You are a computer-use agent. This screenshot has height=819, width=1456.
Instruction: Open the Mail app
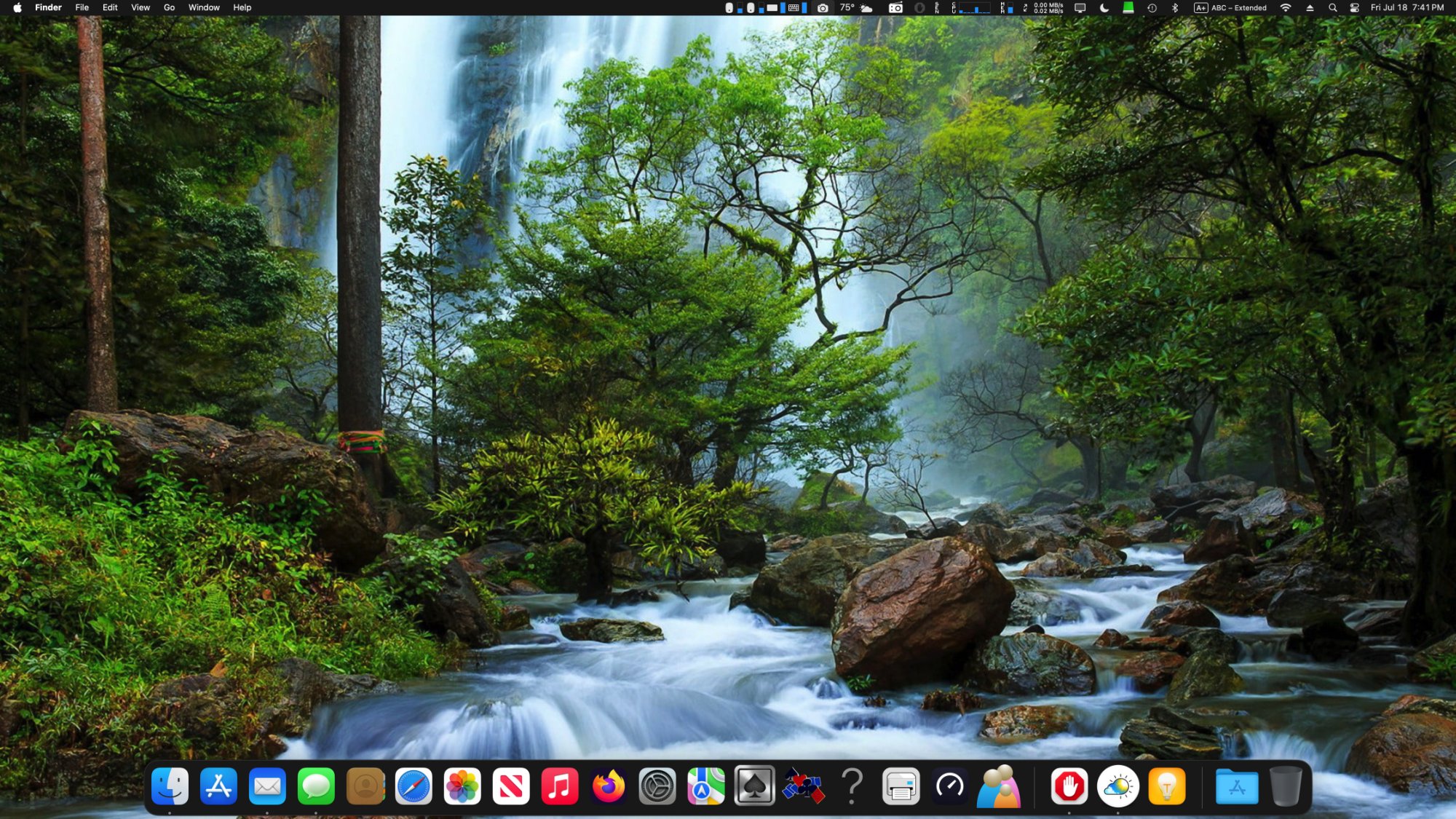pyautogui.click(x=267, y=786)
